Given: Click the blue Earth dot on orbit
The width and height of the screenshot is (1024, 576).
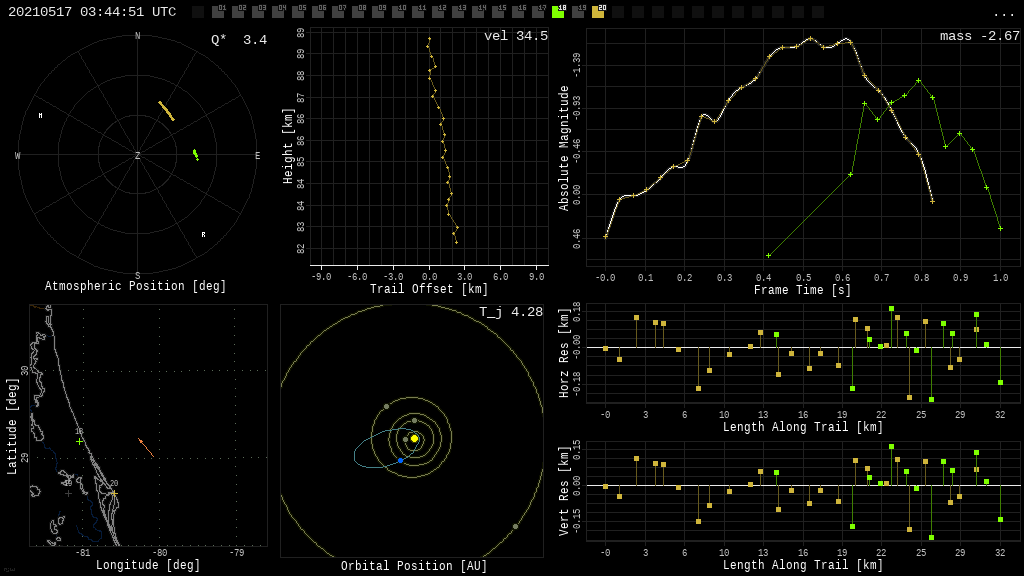Looking at the screenshot, I should tap(401, 461).
